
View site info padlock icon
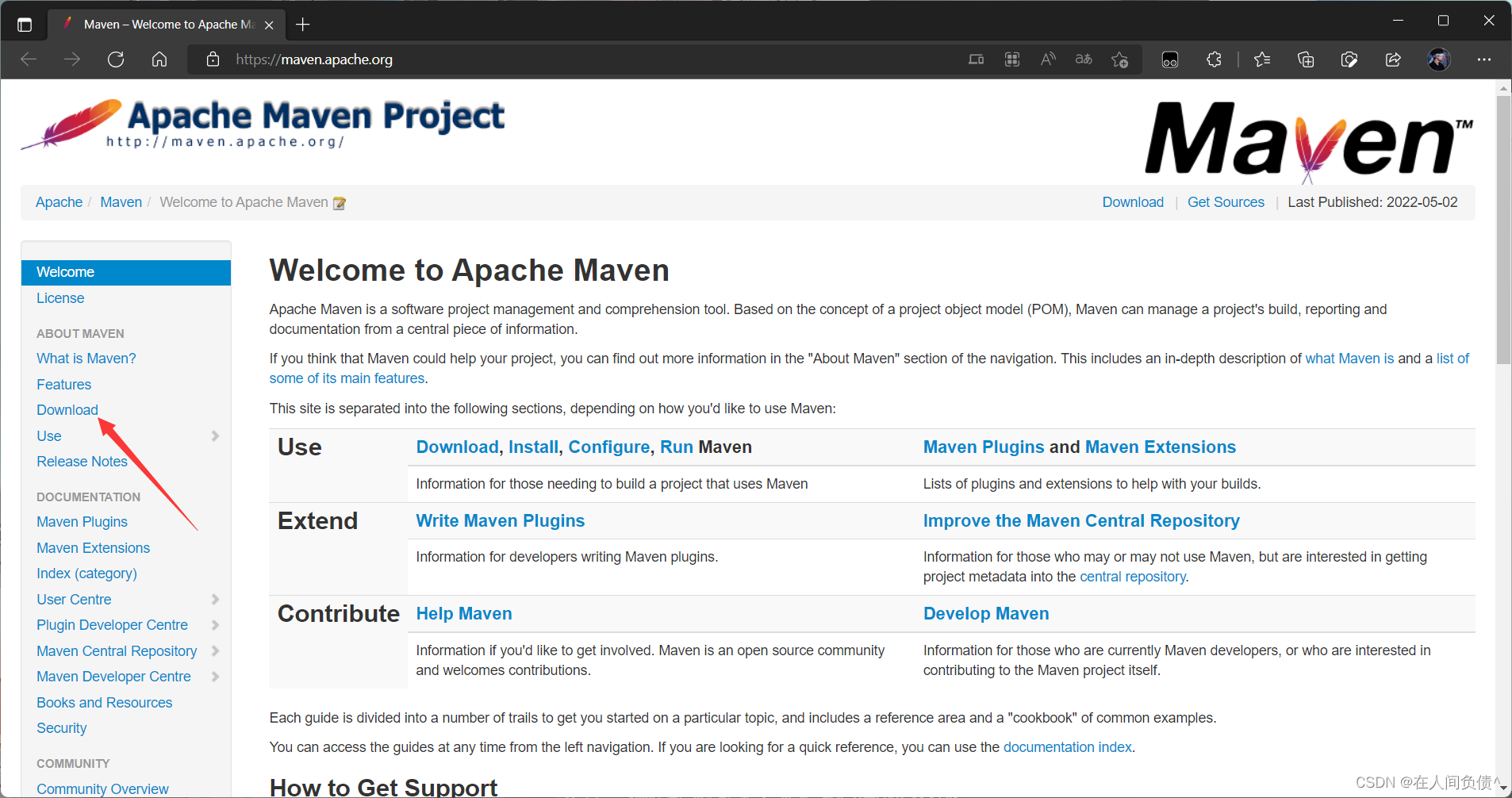click(213, 59)
